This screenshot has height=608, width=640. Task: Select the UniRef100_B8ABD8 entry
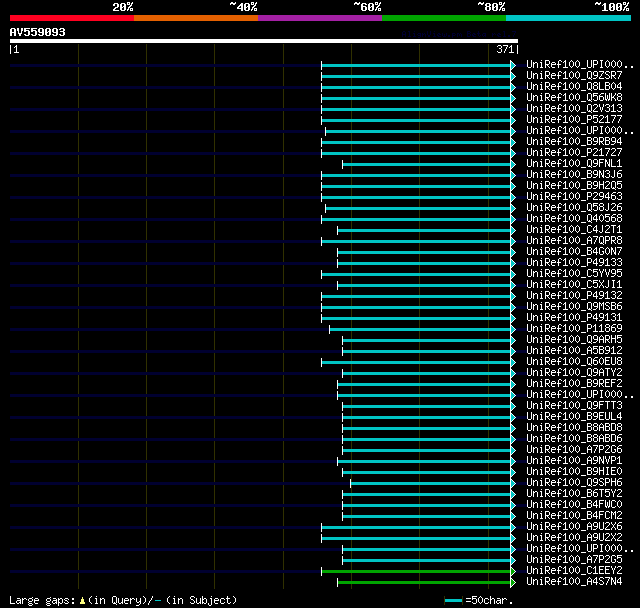pos(574,428)
